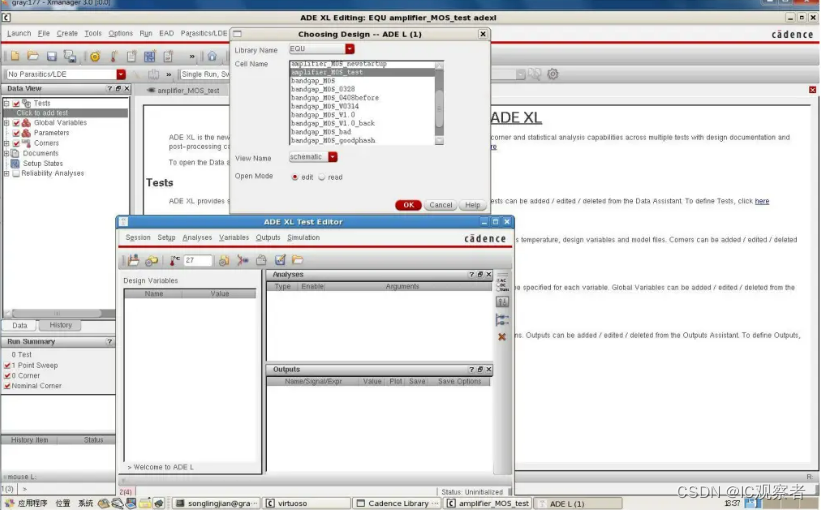Image resolution: width=821 pixels, height=510 pixels.
Task: Click the floppy disk save icon in ADE XL toolbar
Action: 51,56
